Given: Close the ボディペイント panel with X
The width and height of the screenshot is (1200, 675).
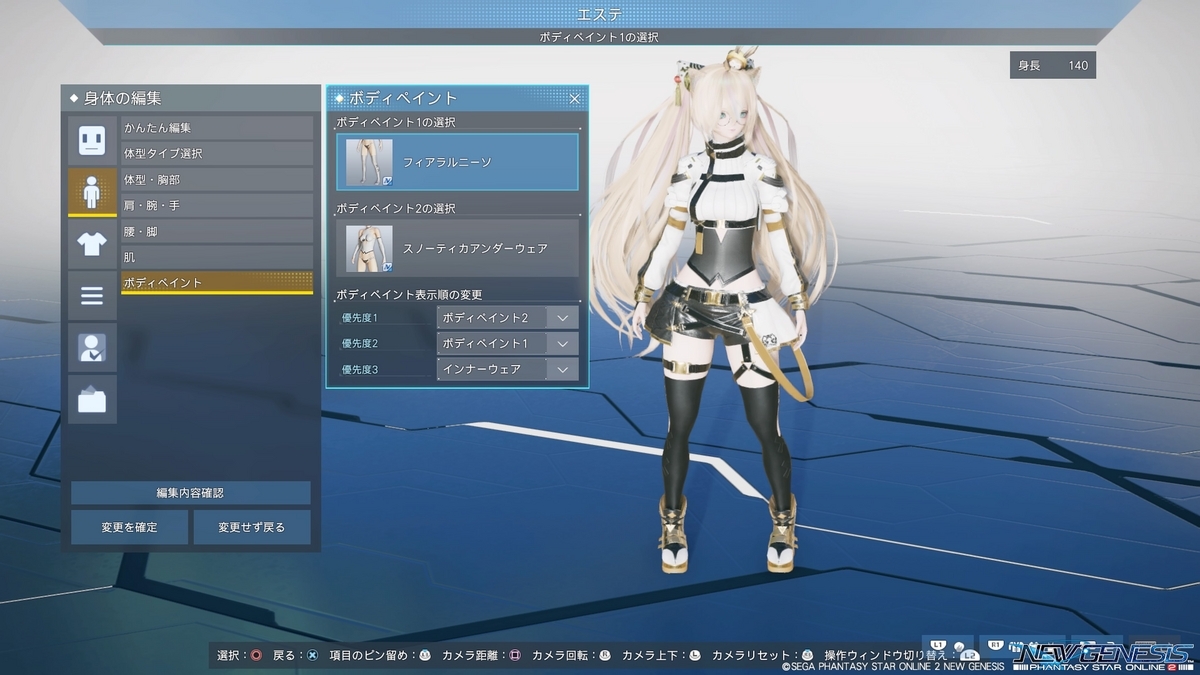Looking at the screenshot, I should point(575,98).
